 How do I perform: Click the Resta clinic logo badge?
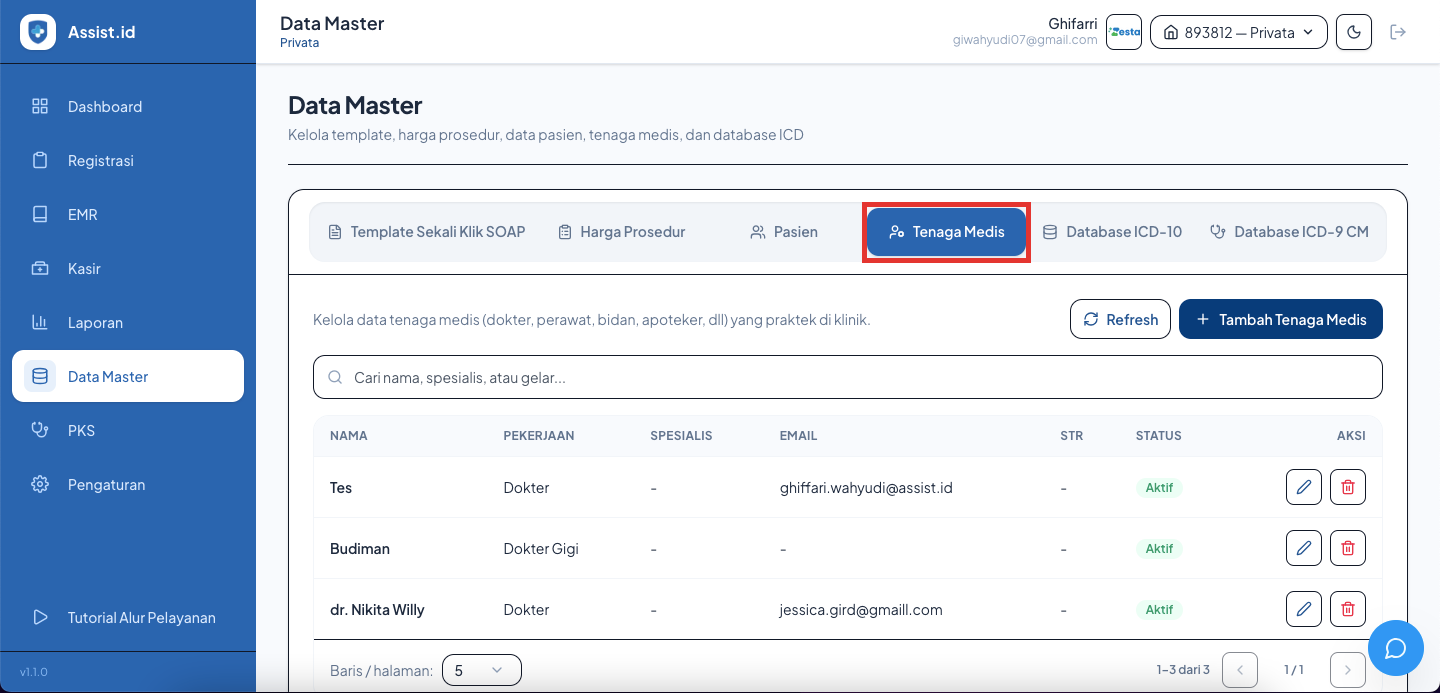click(1124, 32)
